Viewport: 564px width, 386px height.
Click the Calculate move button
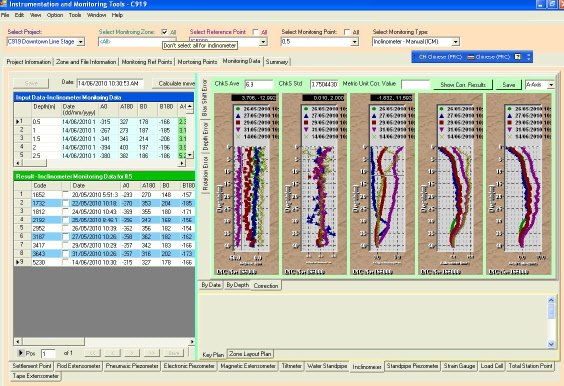[x=174, y=83]
